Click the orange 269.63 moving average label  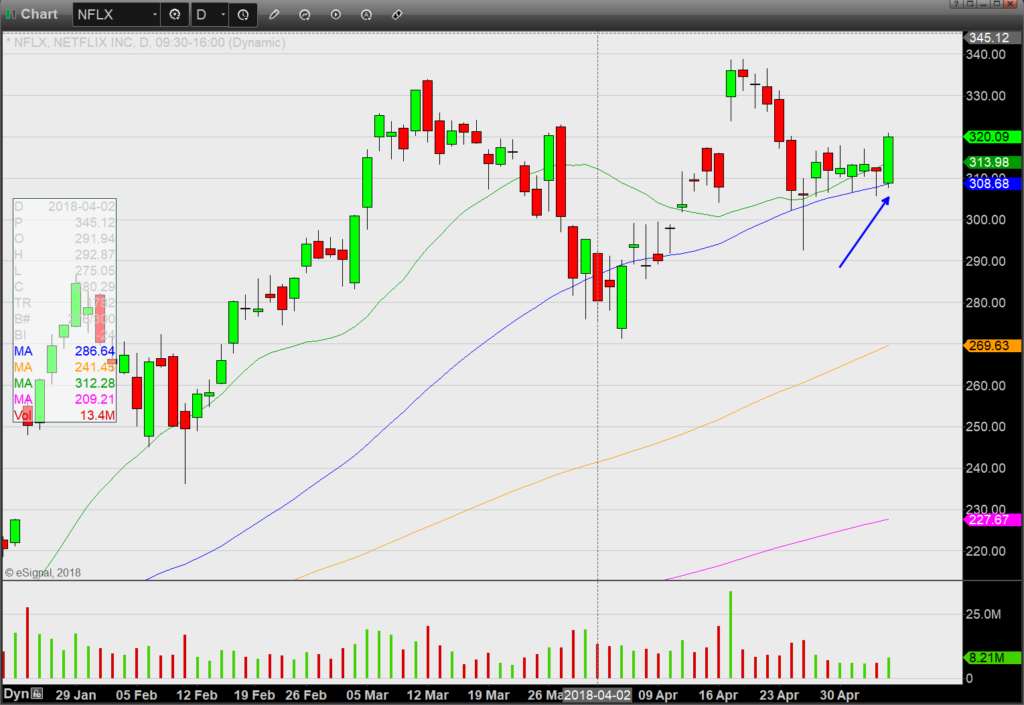click(x=992, y=345)
